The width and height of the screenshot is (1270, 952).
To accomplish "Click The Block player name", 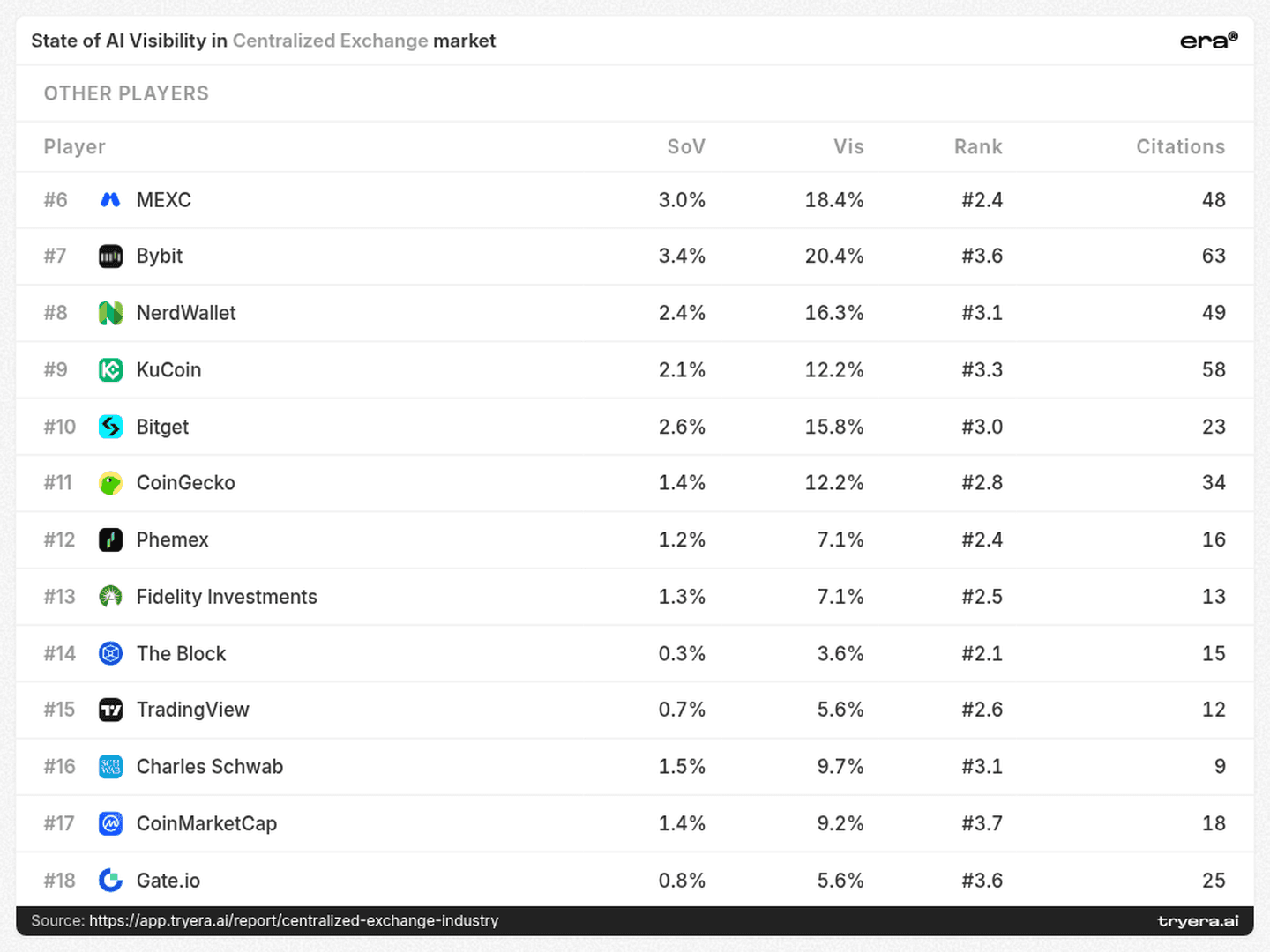I will (181, 653).
